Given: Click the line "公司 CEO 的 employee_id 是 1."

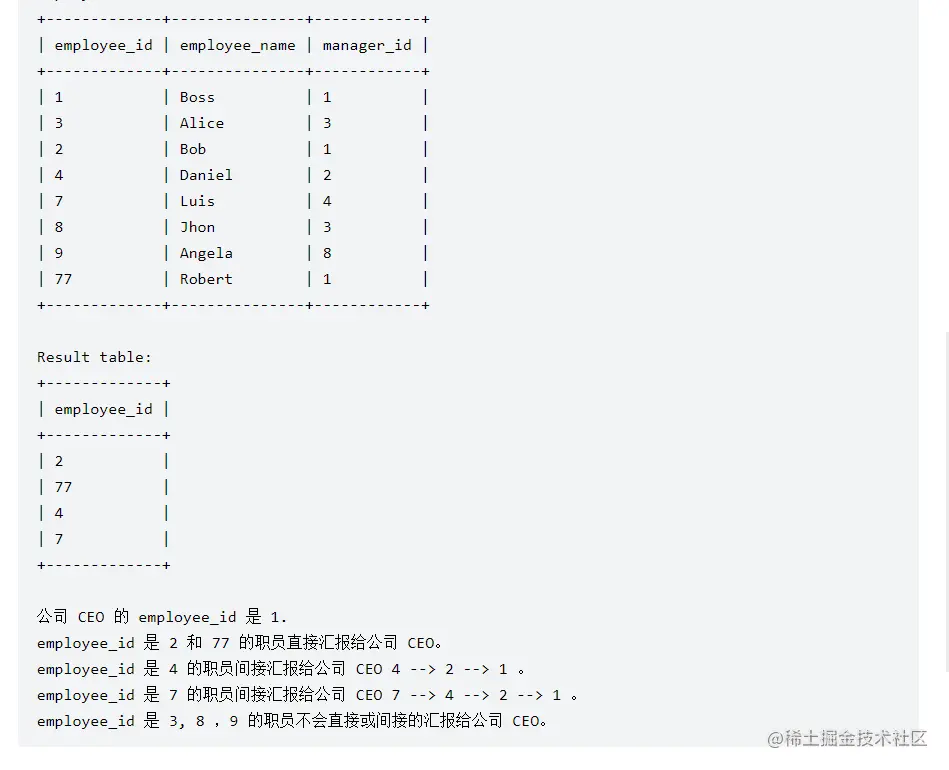Looking at the screenshot, I should point(162,617).
